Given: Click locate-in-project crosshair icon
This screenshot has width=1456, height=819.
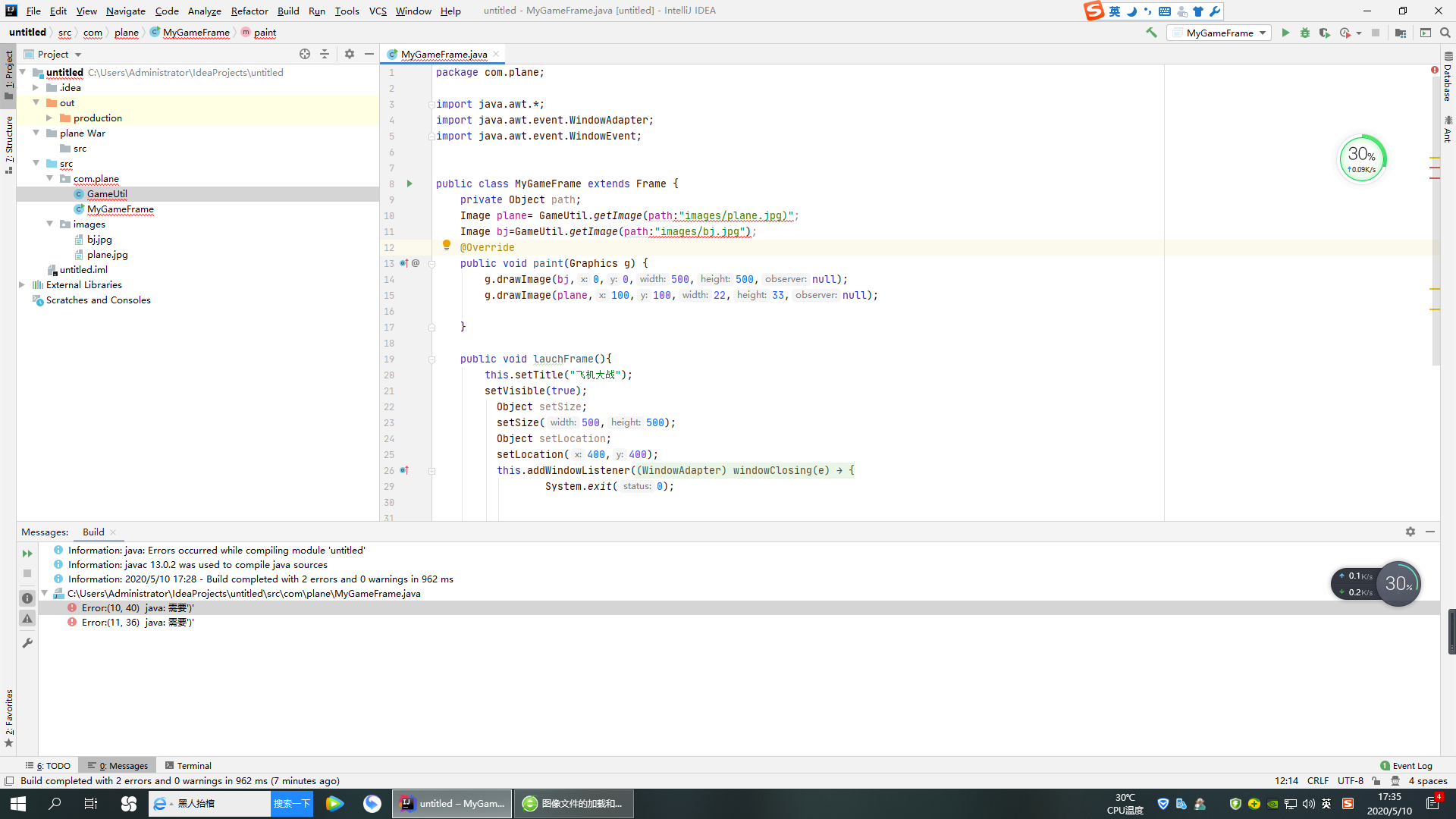Looking at the screenshot, I should click(x=305, y=54).
